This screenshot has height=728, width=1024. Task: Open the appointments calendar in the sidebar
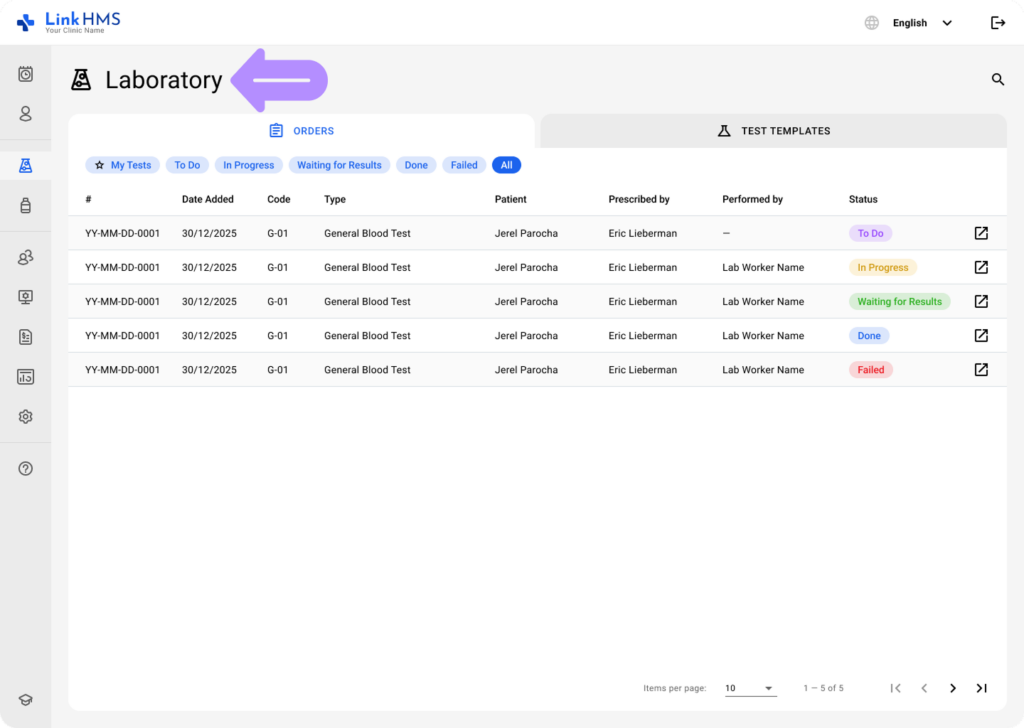pos(26,74)
